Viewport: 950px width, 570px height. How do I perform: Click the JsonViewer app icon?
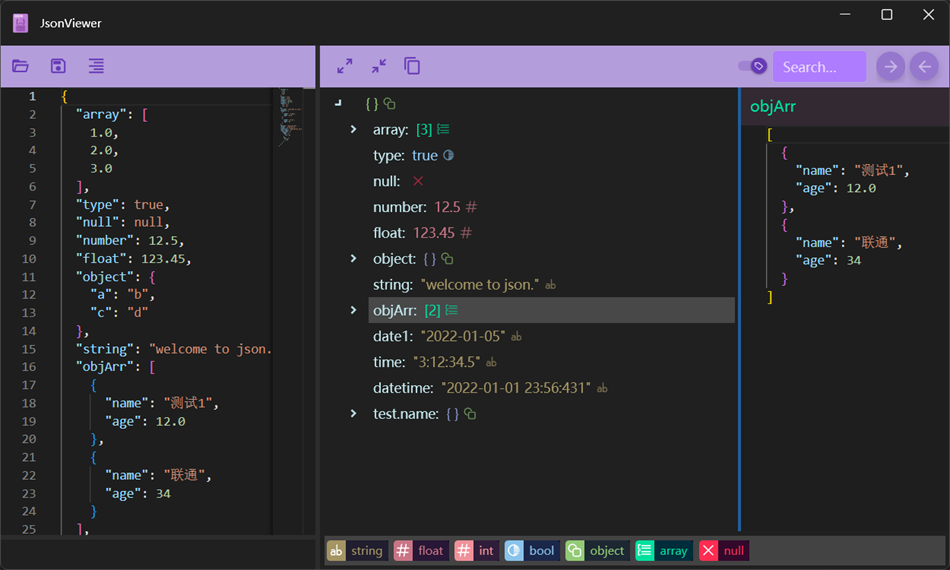click(x=21, y=23)
